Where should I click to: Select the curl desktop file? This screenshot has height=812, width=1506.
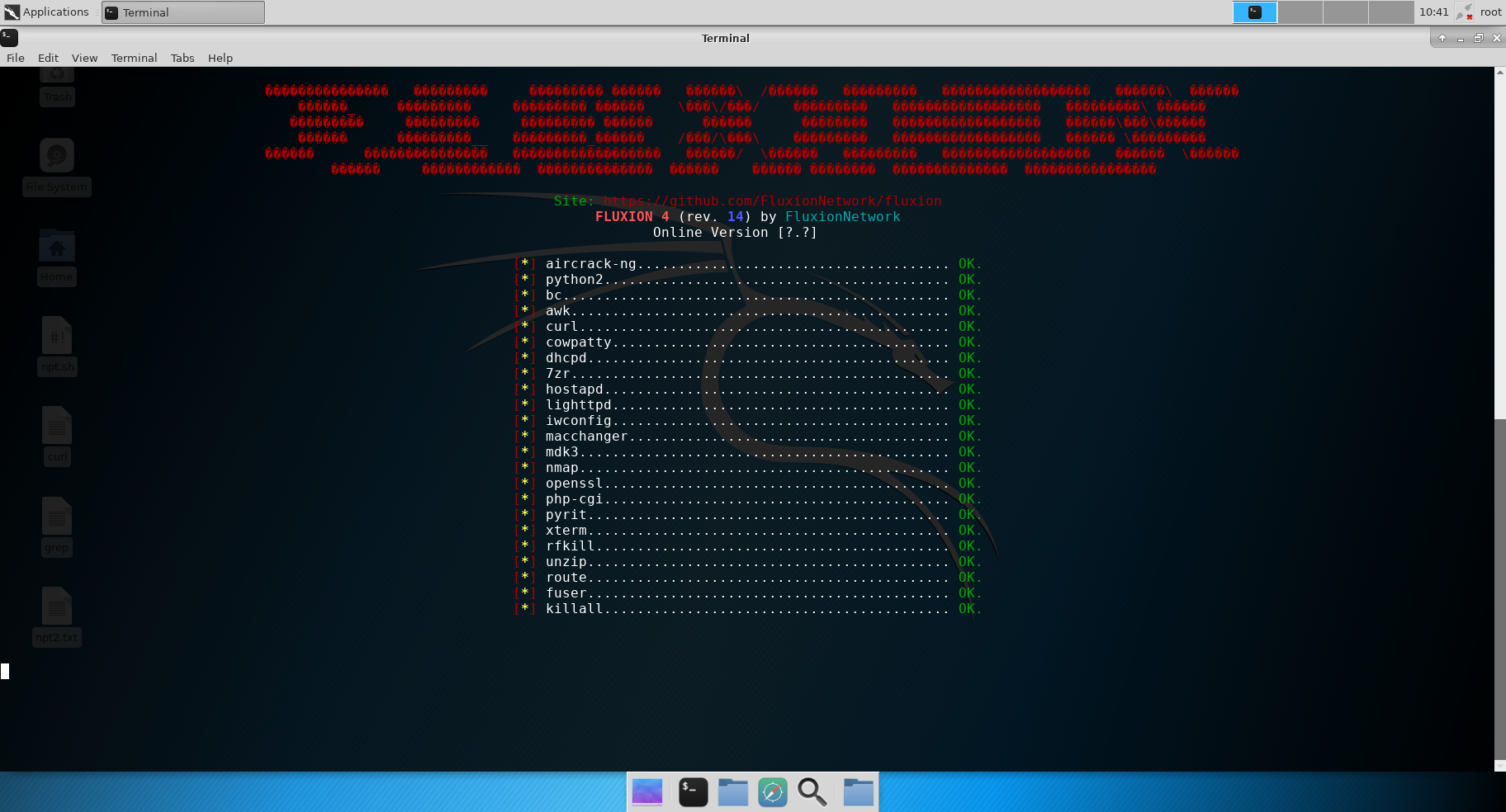(57, 437)
